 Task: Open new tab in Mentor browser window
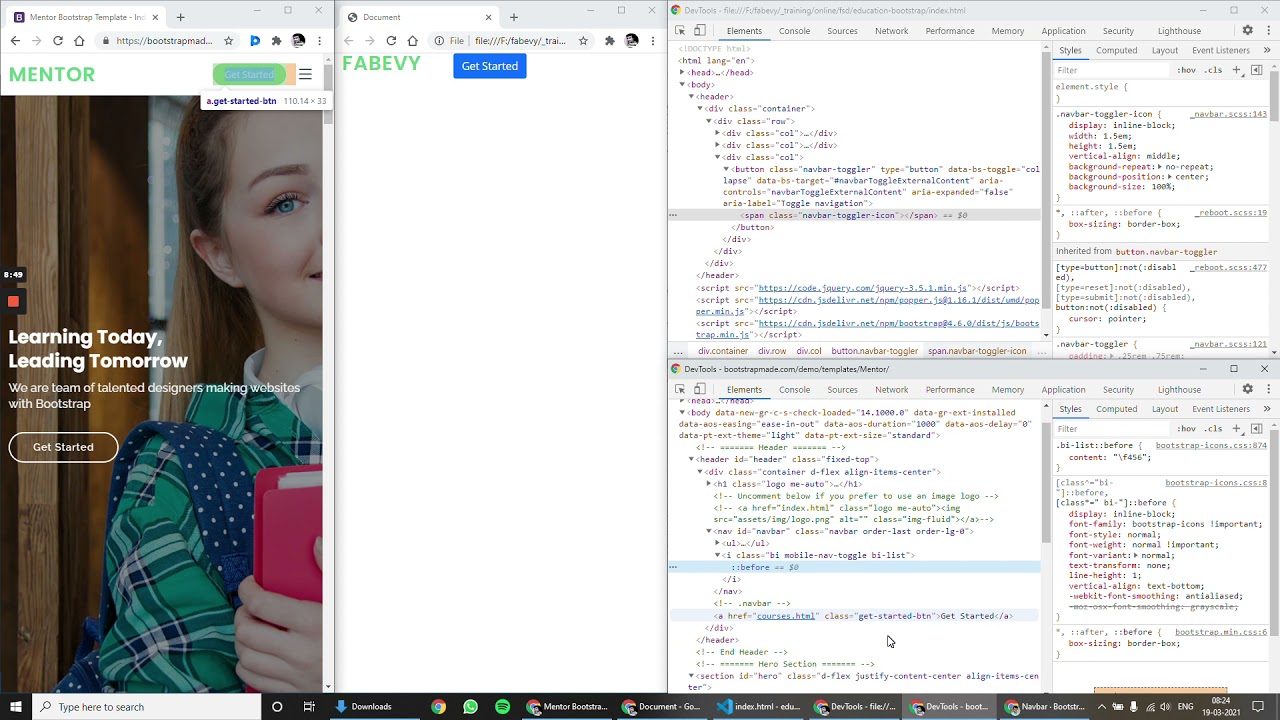click(180, 17)
